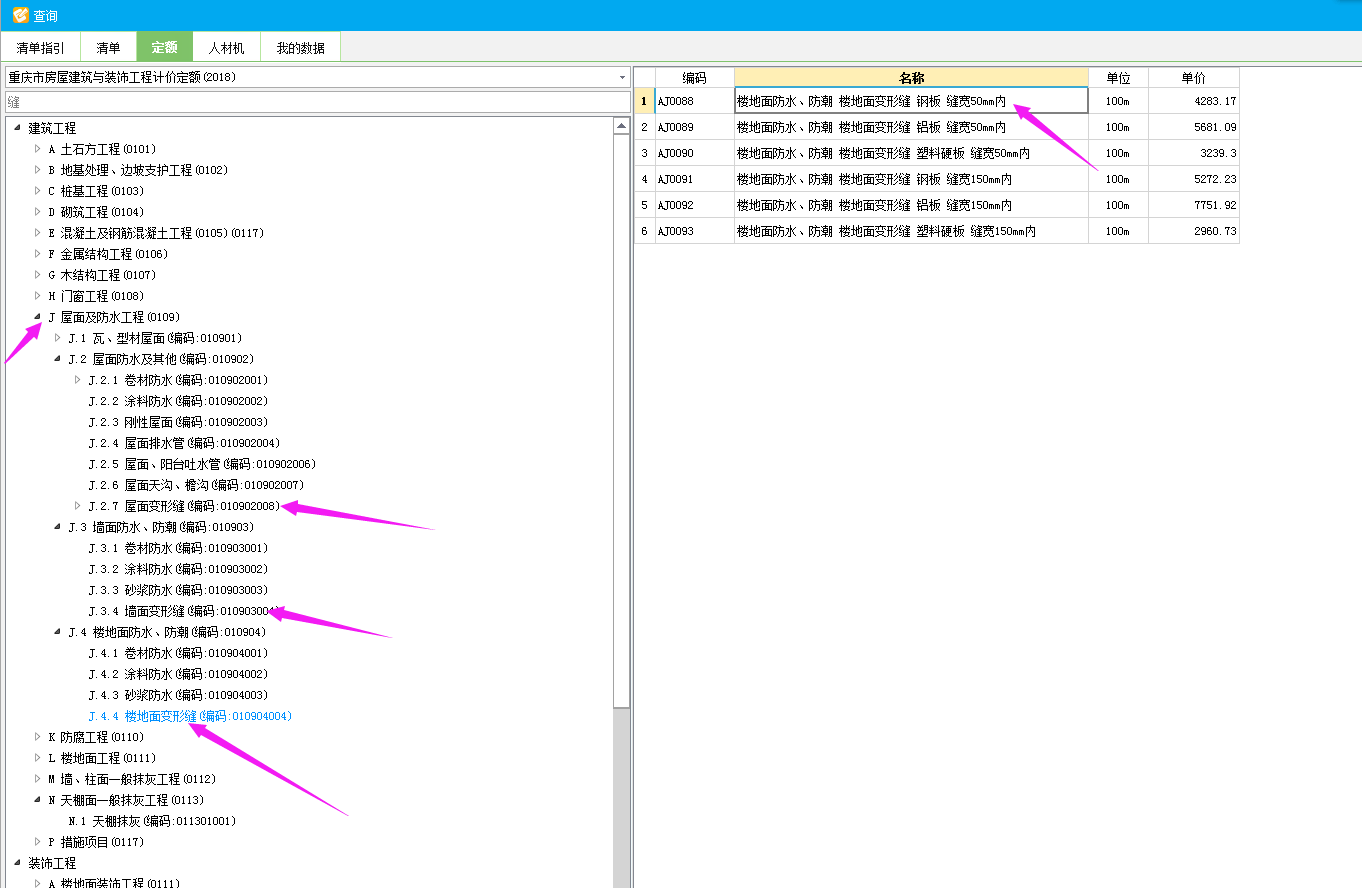Screen dimensions: 1362x888
Task: Click the price cell 7751.92
Action: 1193,205
